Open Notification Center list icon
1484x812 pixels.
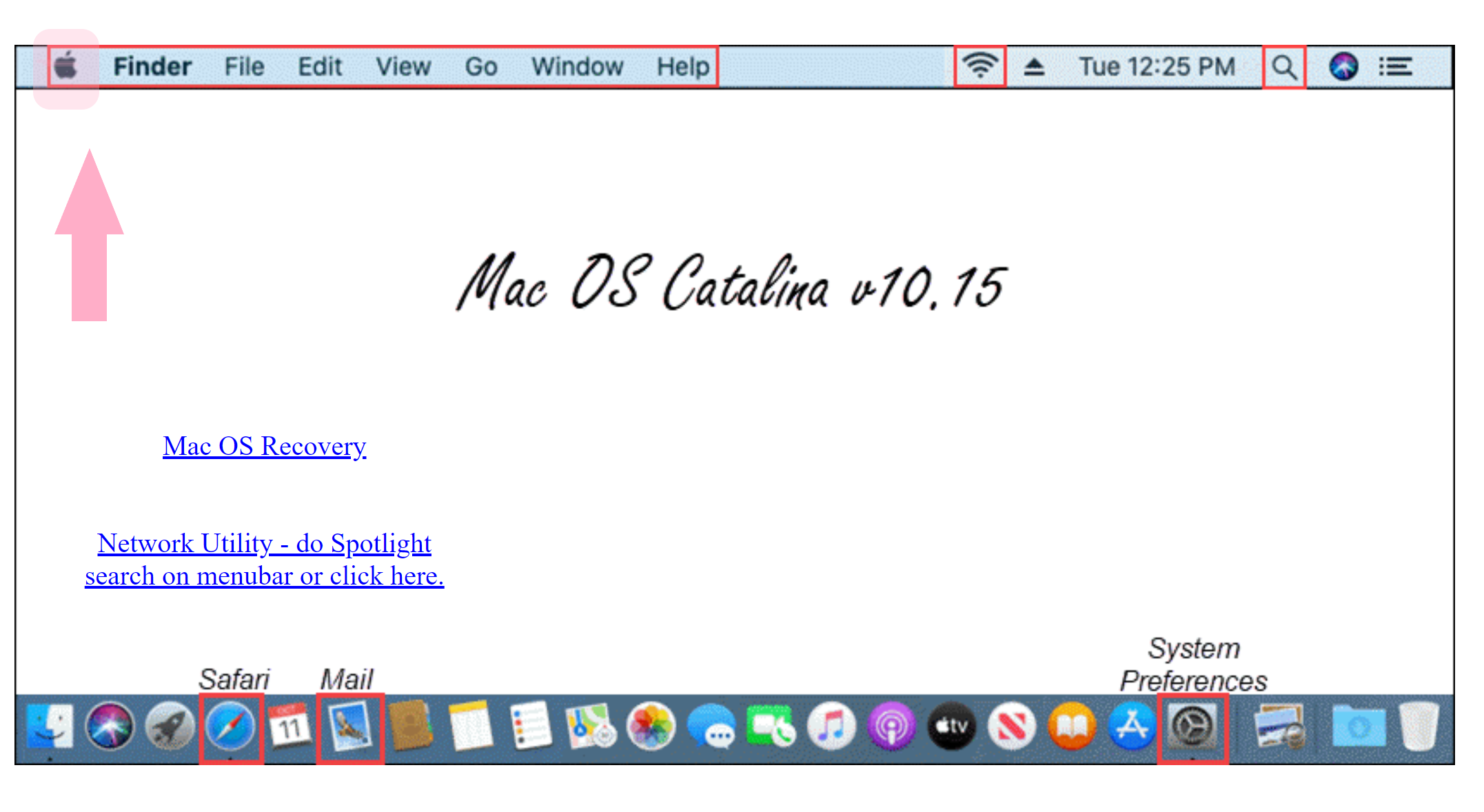pyautogui.click(x=1395, y=67)
